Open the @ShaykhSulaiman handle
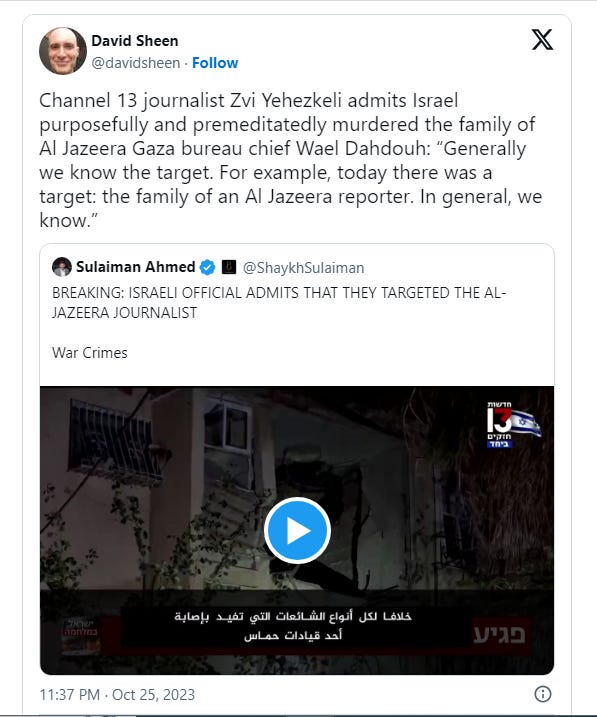This screenshot has height=717, width=597. tap(304, 268)
